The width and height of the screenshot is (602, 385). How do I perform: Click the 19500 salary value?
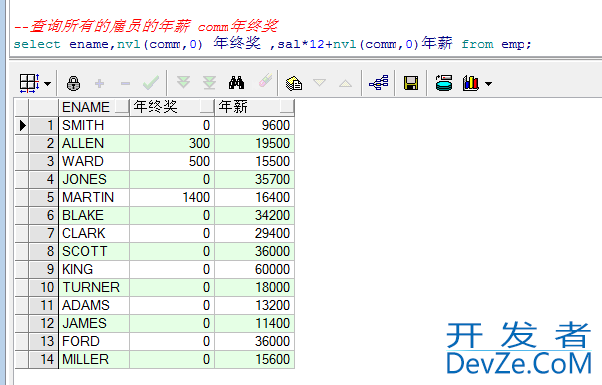click(255, 143)
